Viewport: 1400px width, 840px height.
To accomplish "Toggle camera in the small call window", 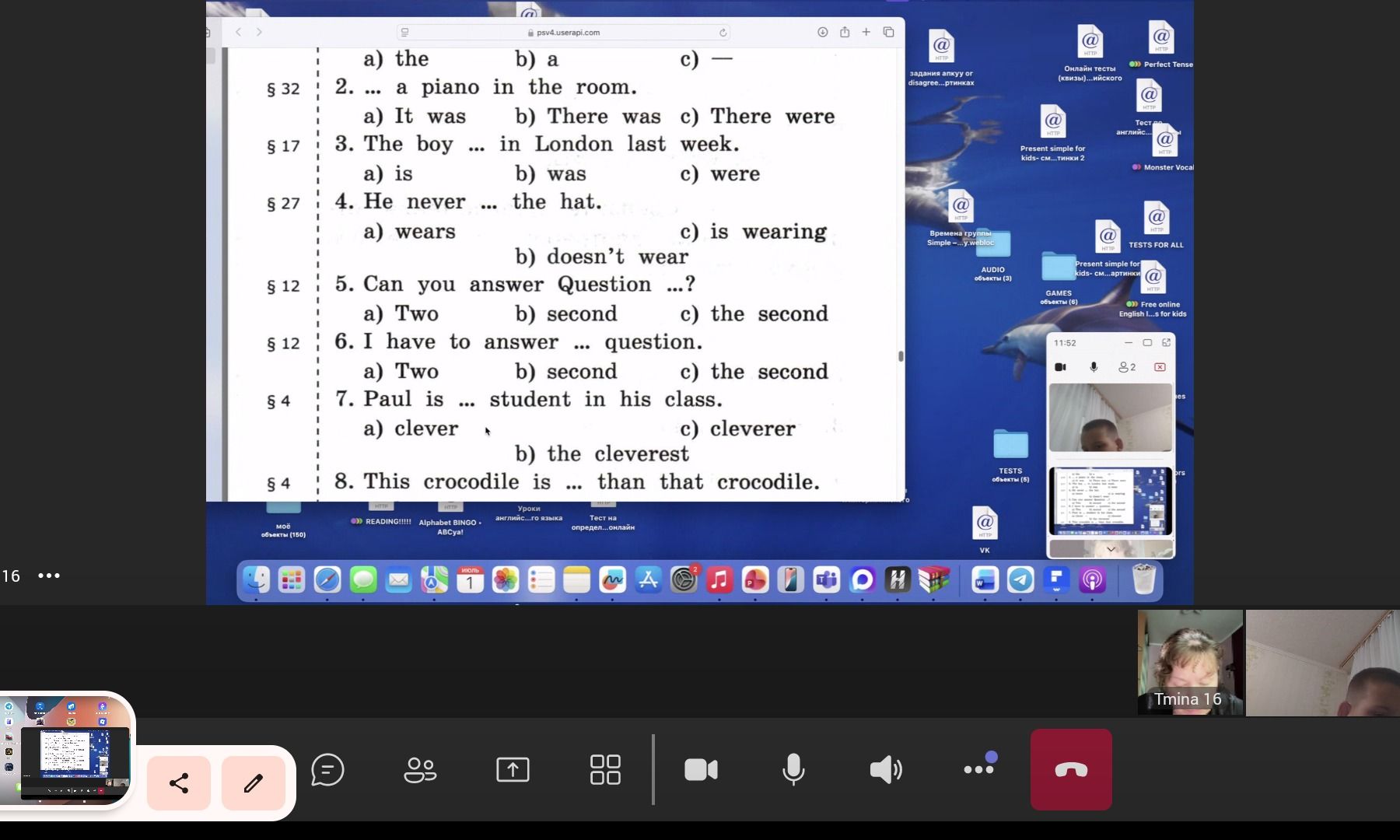I will tap(1060, 367).
